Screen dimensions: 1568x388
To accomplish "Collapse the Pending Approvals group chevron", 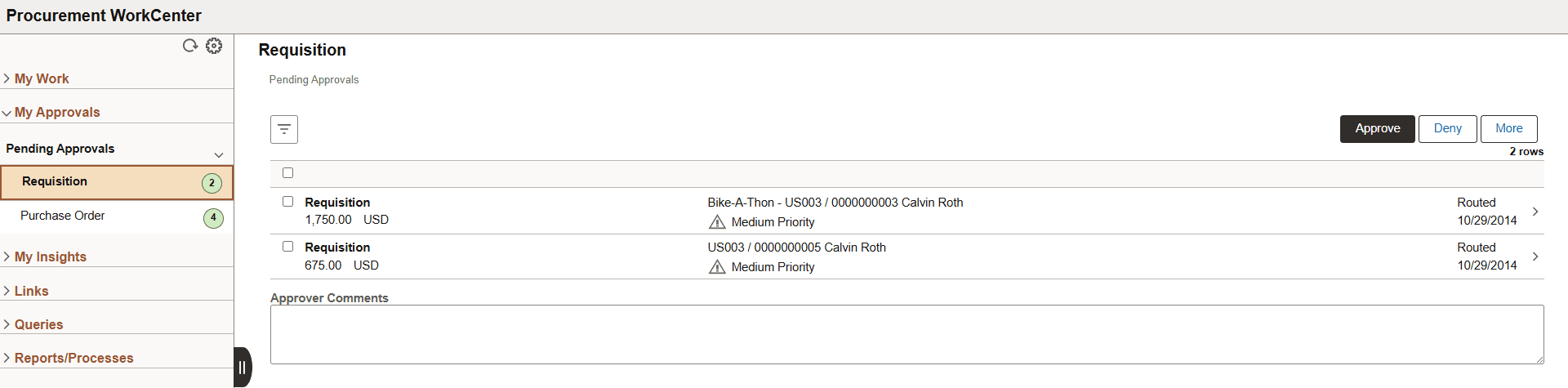I will click(219, 155).
